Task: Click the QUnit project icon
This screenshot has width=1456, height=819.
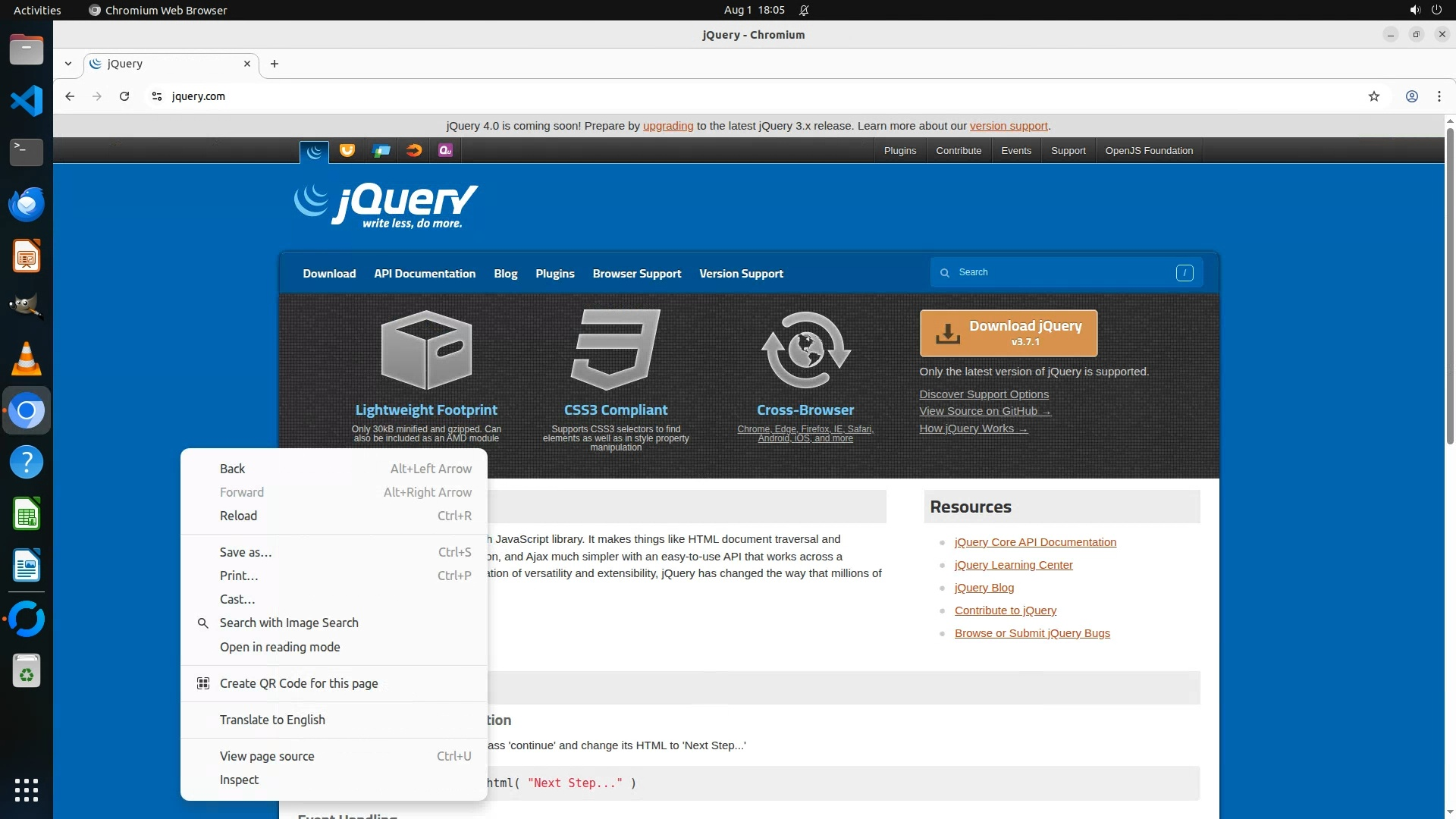Action: click(x=445, y=150)
